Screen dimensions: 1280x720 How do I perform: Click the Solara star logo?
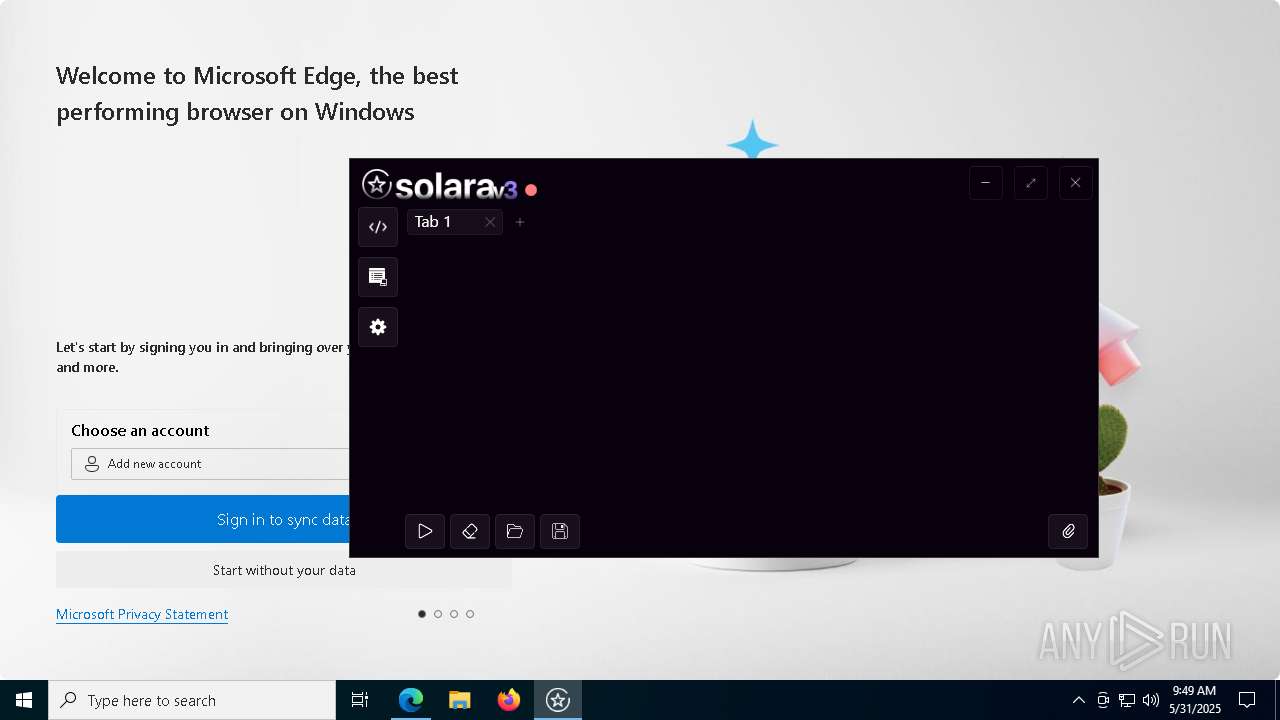tap(376, 184)
